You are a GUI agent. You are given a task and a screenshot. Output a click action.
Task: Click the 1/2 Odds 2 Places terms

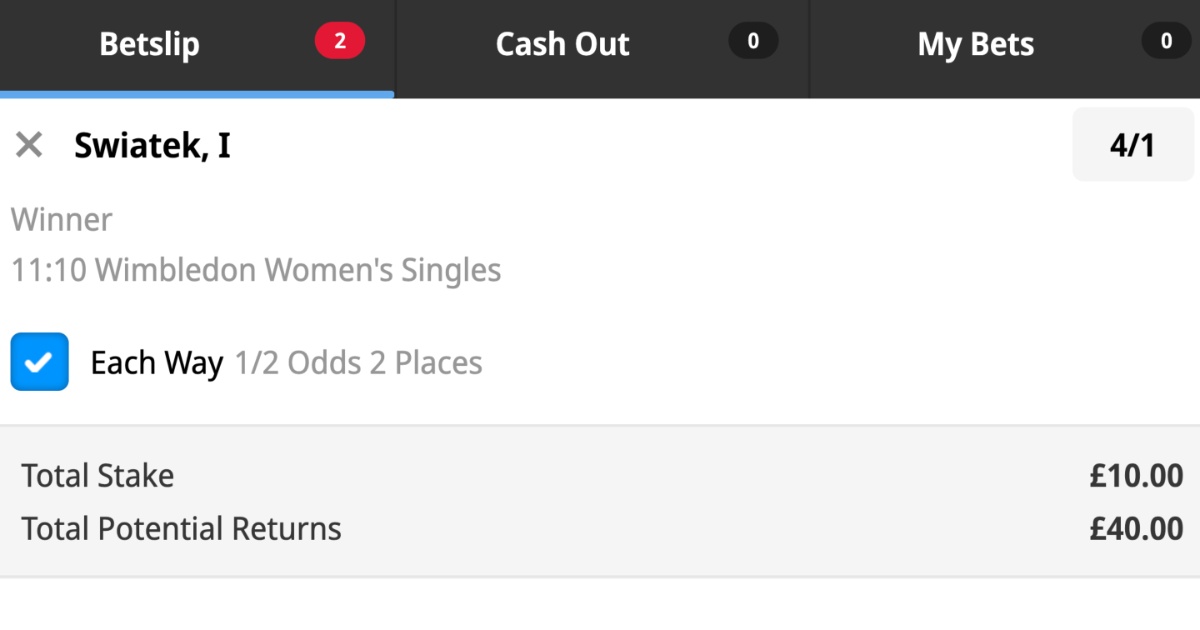tap(358, 363)
